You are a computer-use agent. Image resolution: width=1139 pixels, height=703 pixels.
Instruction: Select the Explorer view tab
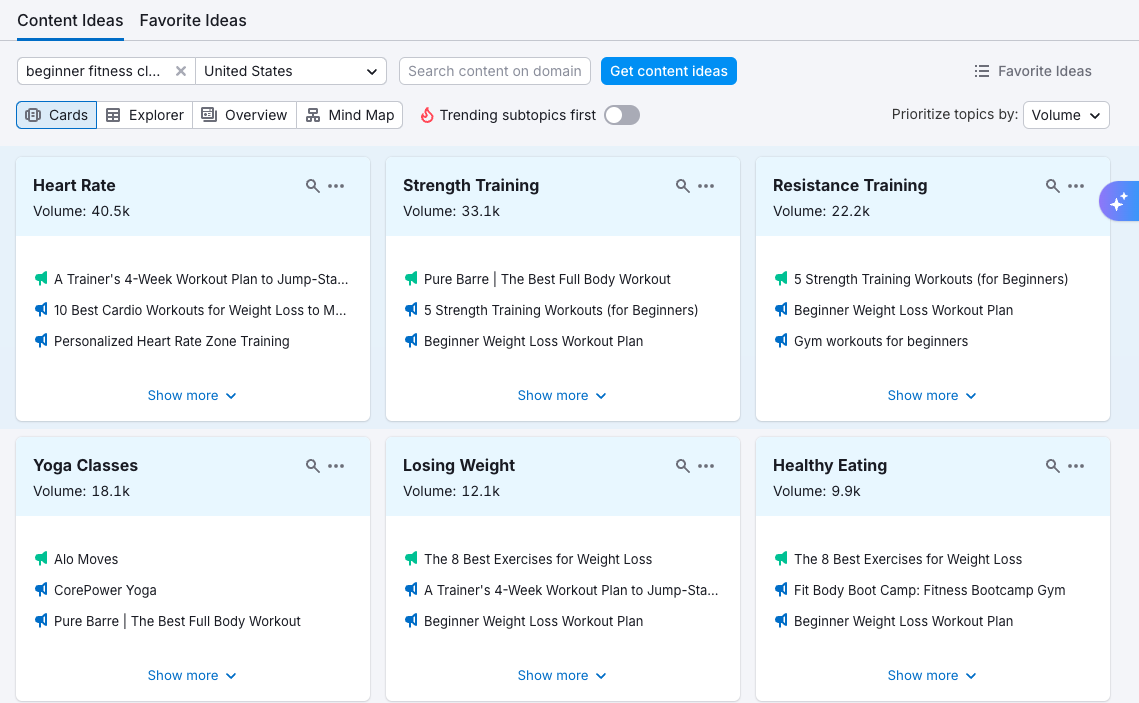(145, 115)
